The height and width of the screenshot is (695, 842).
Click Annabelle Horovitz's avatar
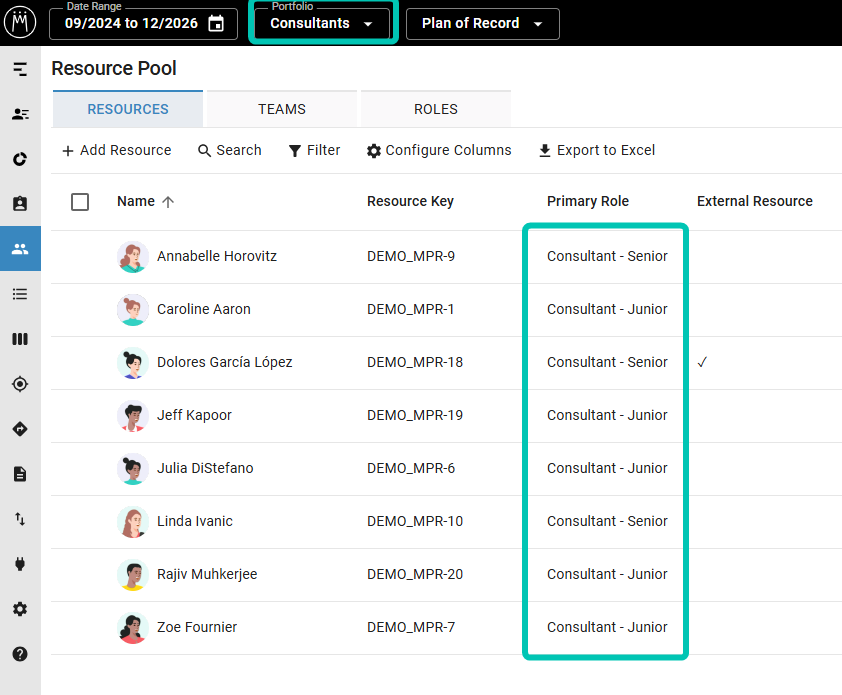point(133,257)
